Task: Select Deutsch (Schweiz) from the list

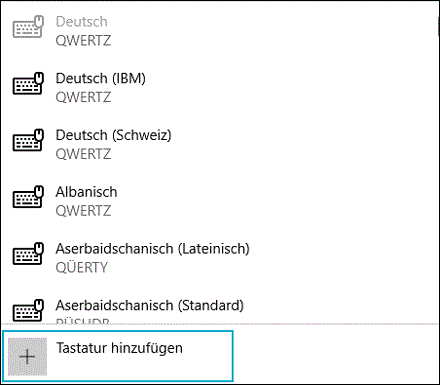Action: click(220, 144)
